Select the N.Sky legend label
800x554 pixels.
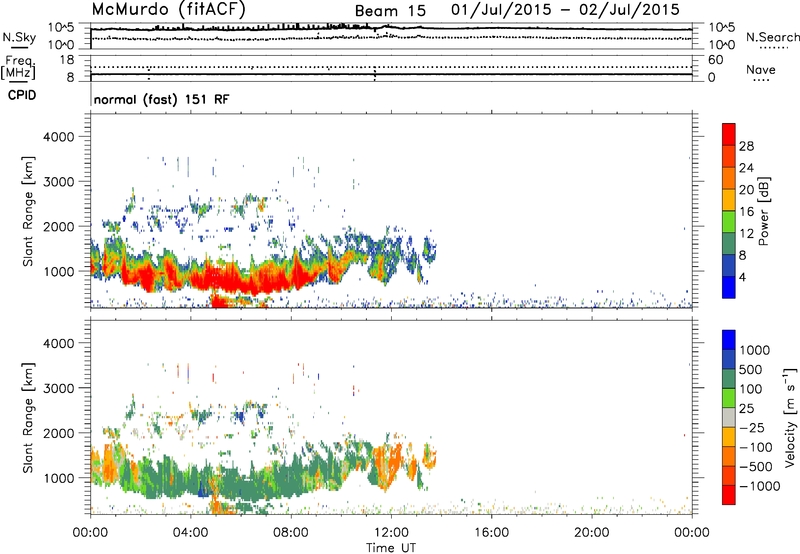click(19, 37)
